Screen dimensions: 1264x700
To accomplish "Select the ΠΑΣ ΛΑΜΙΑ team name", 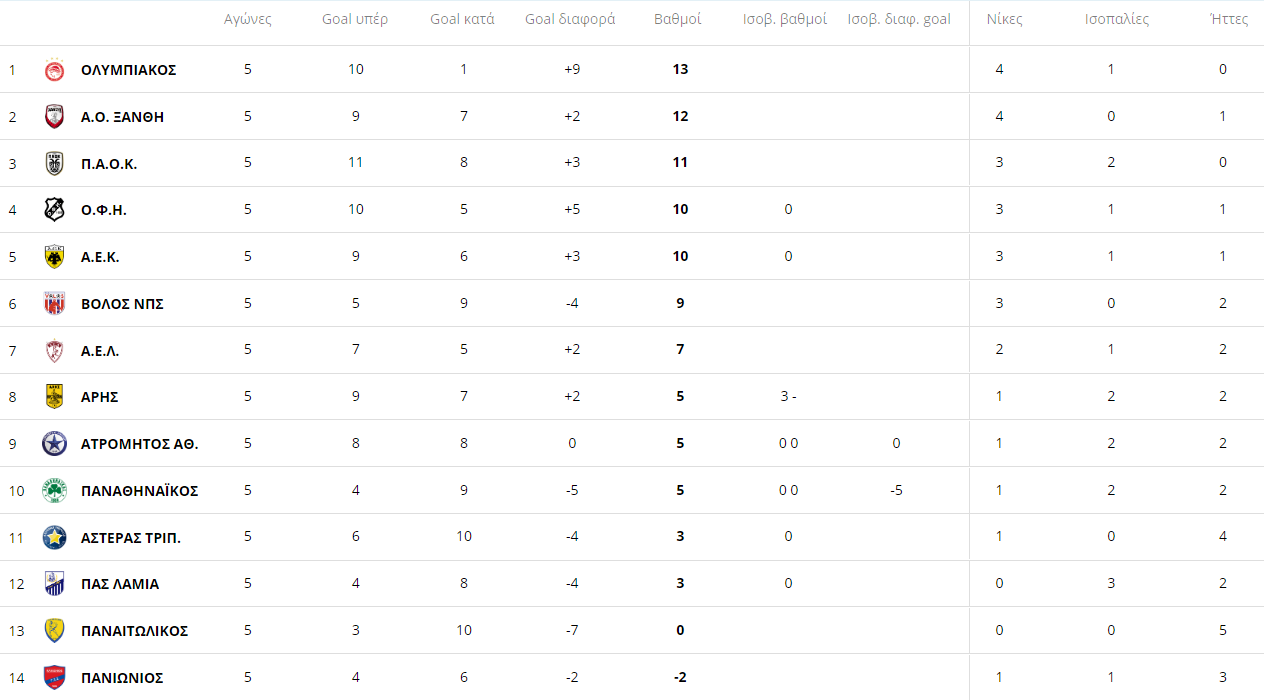I will (x=120, y=584).
